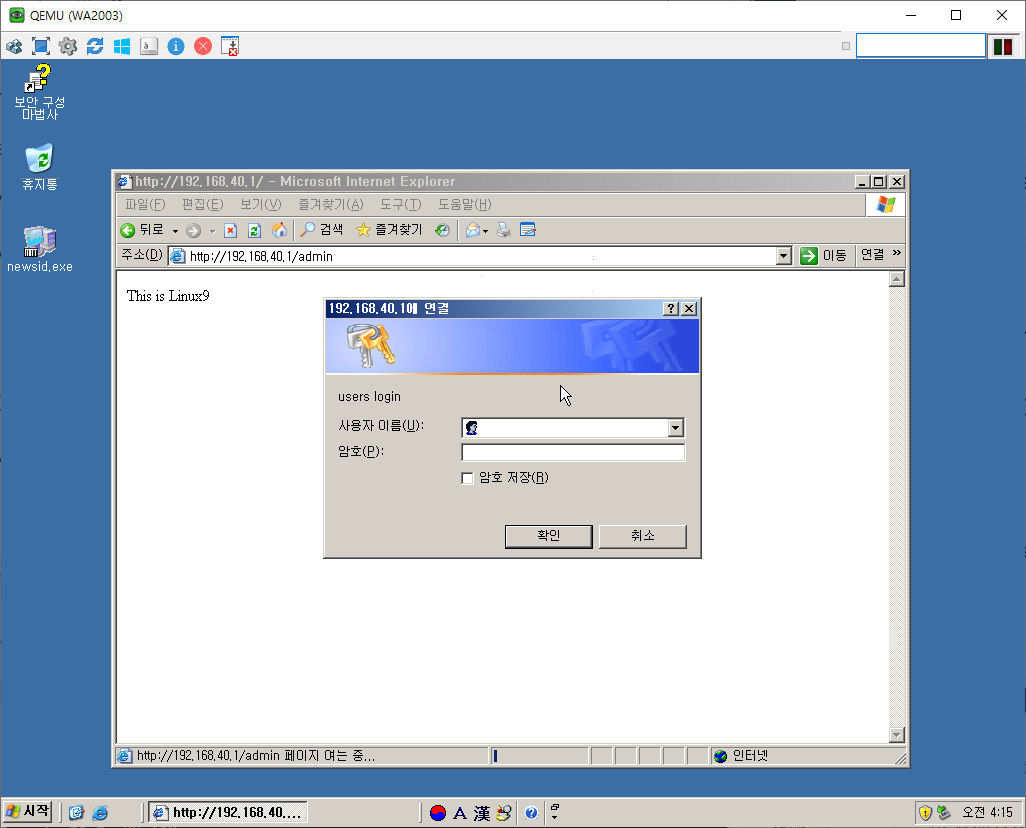The width and height of the screenshot is (1026, 828).
Task: Click the IE Edit page icon
Action: (528, 230)
